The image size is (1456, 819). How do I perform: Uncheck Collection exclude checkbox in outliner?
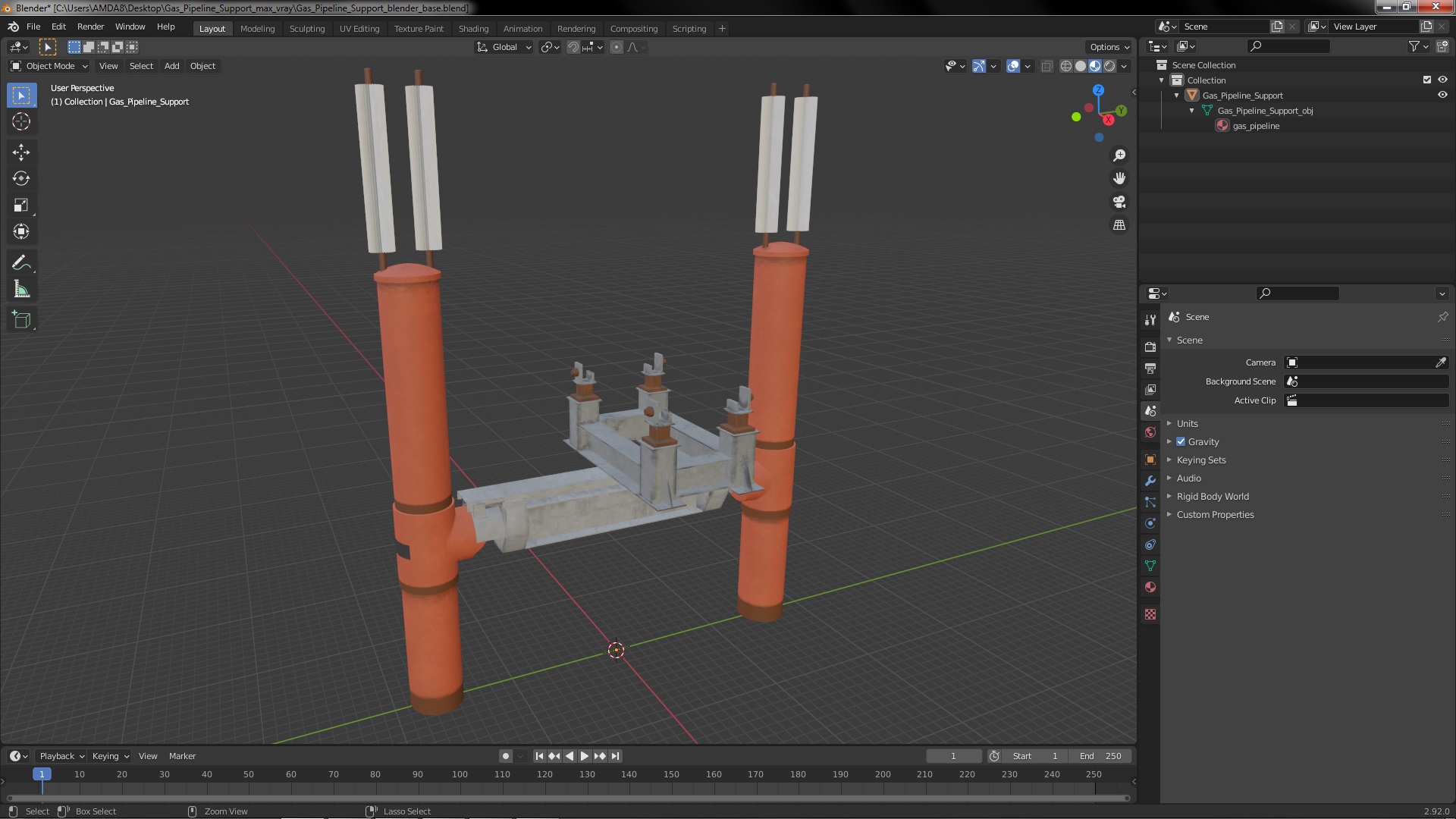(1427, 80)
